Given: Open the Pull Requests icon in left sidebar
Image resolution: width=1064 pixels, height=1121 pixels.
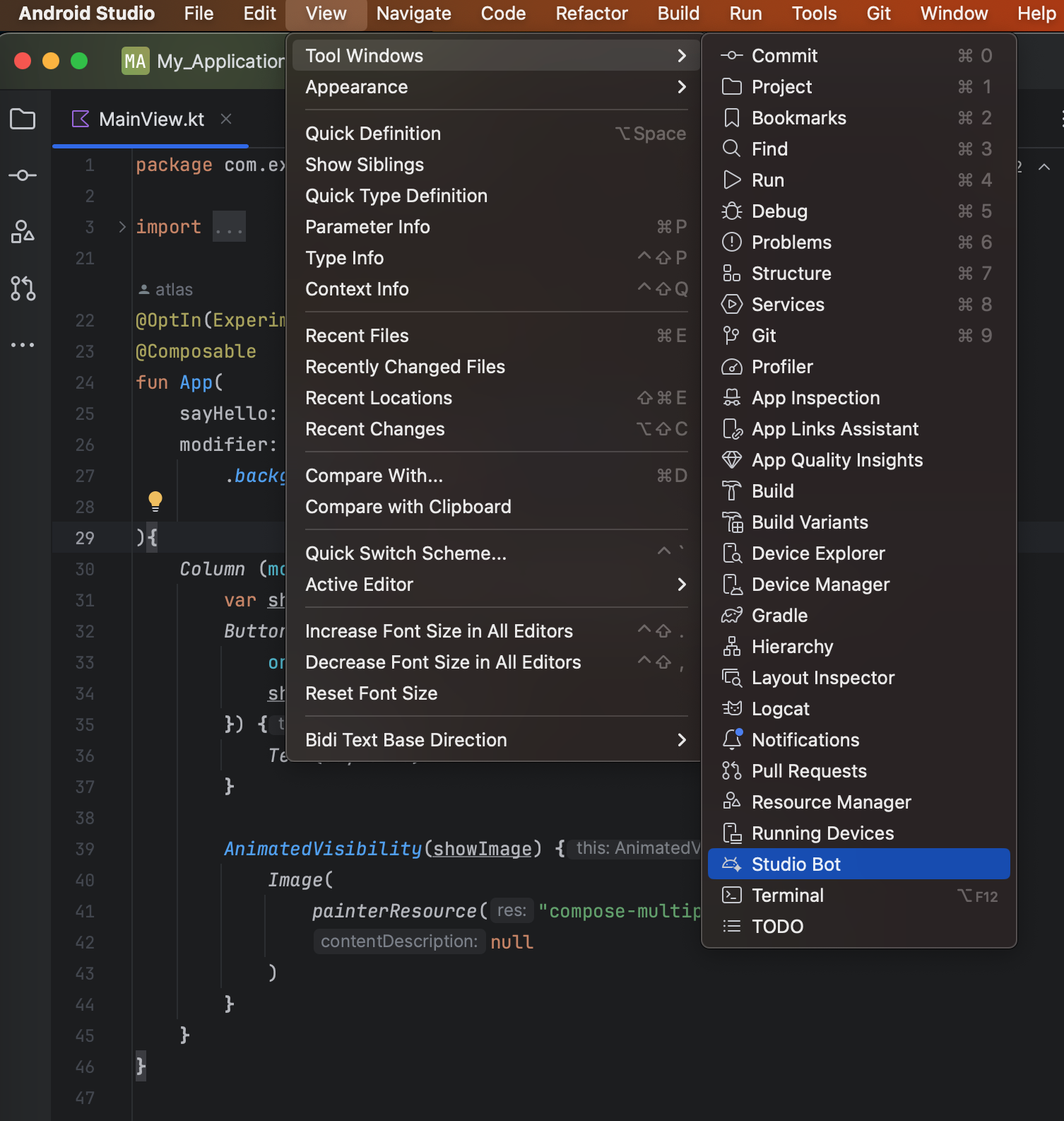Looking at the screenshot, I should click(23, 288).
